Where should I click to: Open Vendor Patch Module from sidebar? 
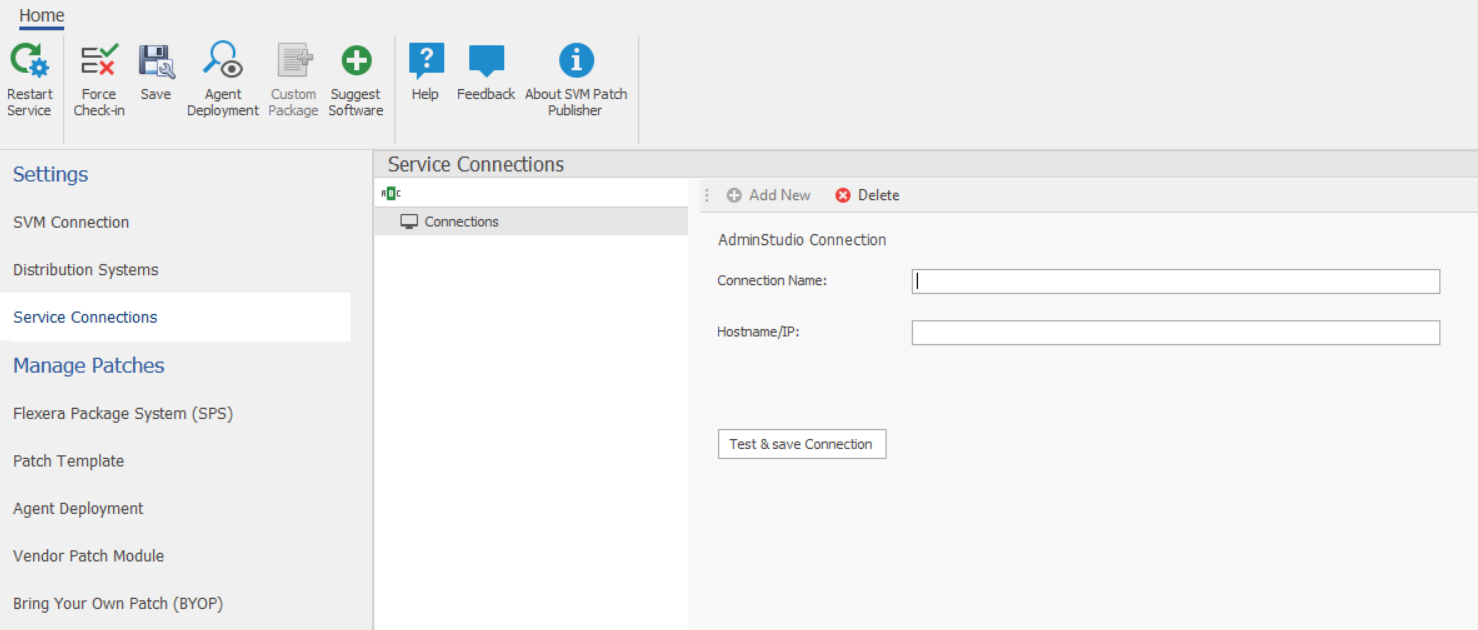89,556
